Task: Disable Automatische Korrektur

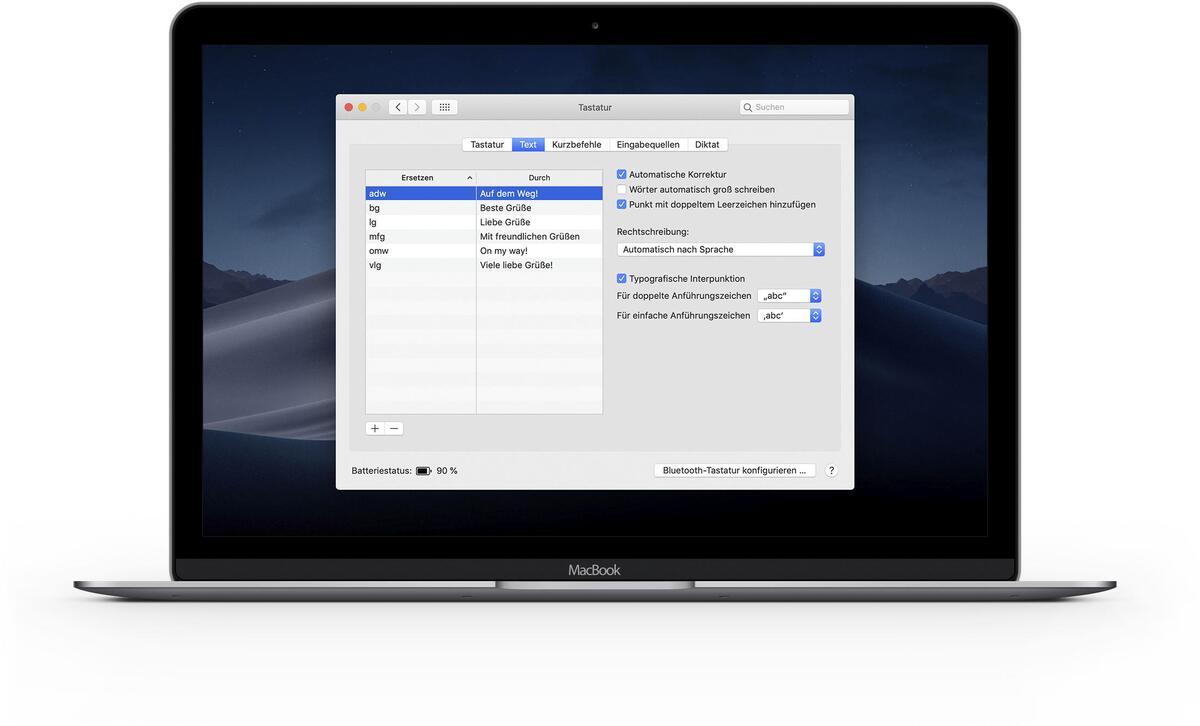Action: click(x=621, y=173)
